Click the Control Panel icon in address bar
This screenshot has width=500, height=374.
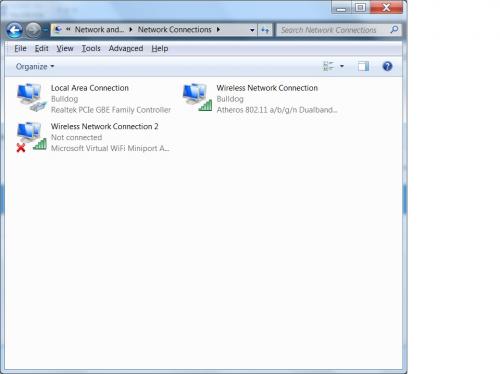pyautogui.click(x=58, y=30)
